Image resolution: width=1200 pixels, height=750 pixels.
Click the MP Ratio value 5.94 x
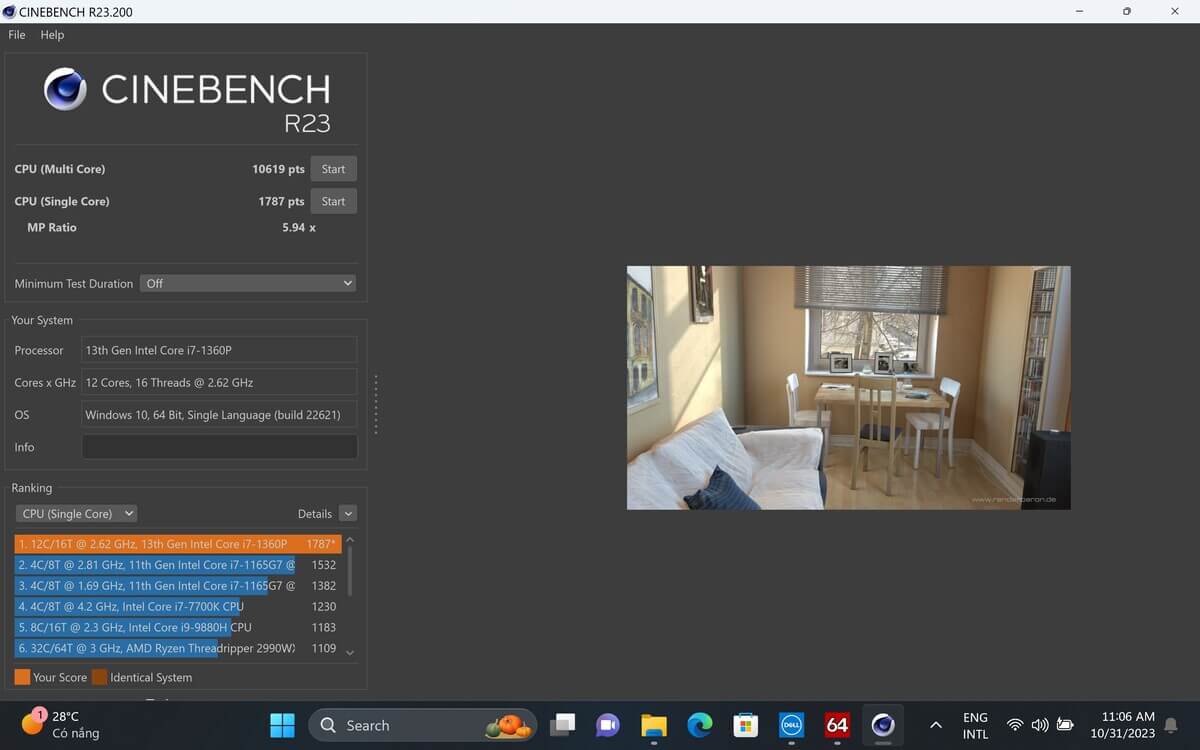pyautogui.click(x=299, y=227)
